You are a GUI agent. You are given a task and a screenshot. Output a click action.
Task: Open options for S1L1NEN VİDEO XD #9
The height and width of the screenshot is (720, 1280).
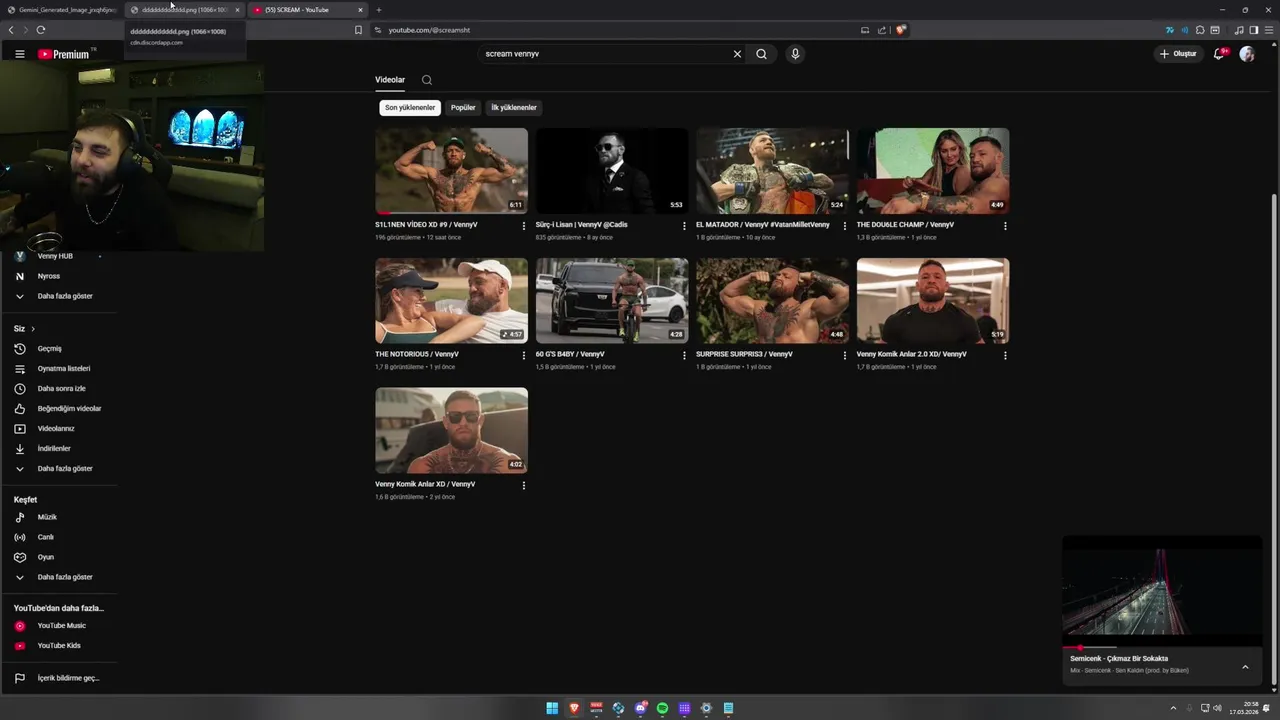[x=524, y=226]
